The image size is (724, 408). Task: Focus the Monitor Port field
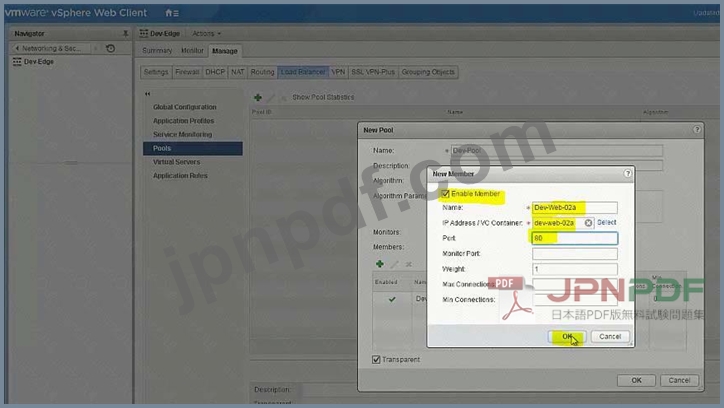pos(574,254)
